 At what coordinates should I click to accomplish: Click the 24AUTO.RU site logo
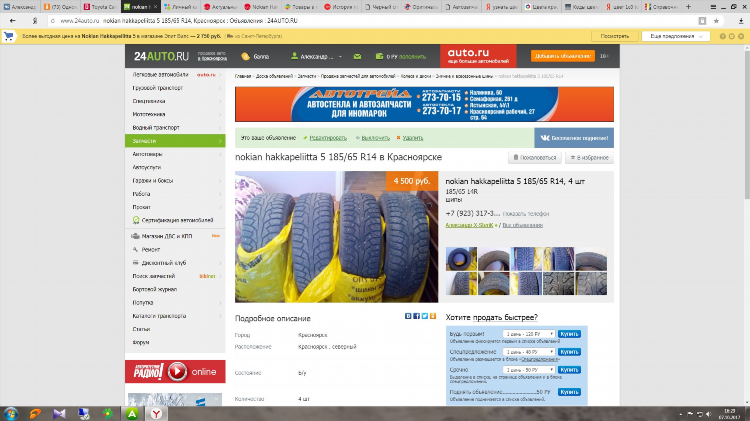coord(161,56)
